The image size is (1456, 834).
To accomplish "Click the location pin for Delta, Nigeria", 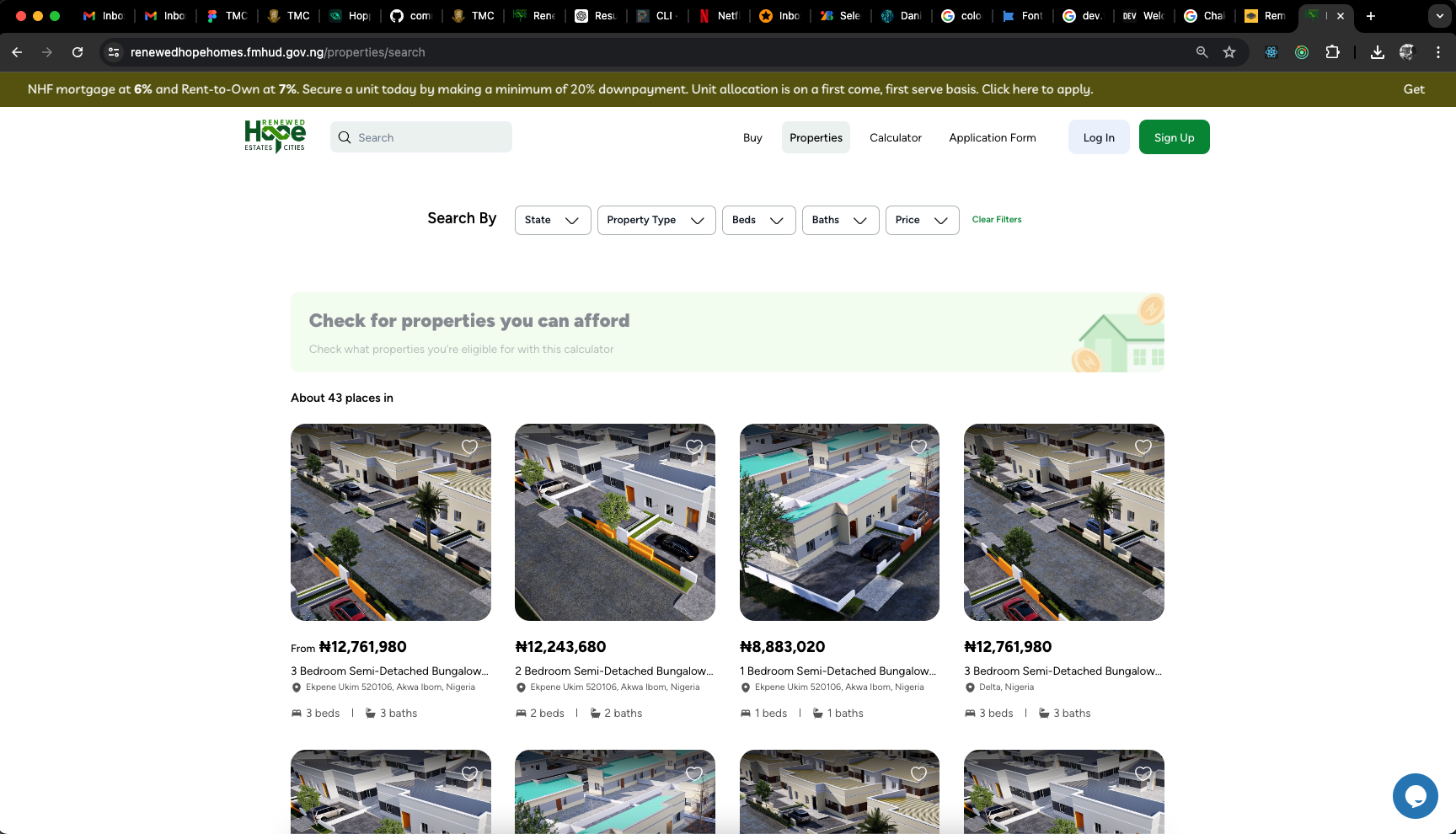I will click(x=970, y=687).
